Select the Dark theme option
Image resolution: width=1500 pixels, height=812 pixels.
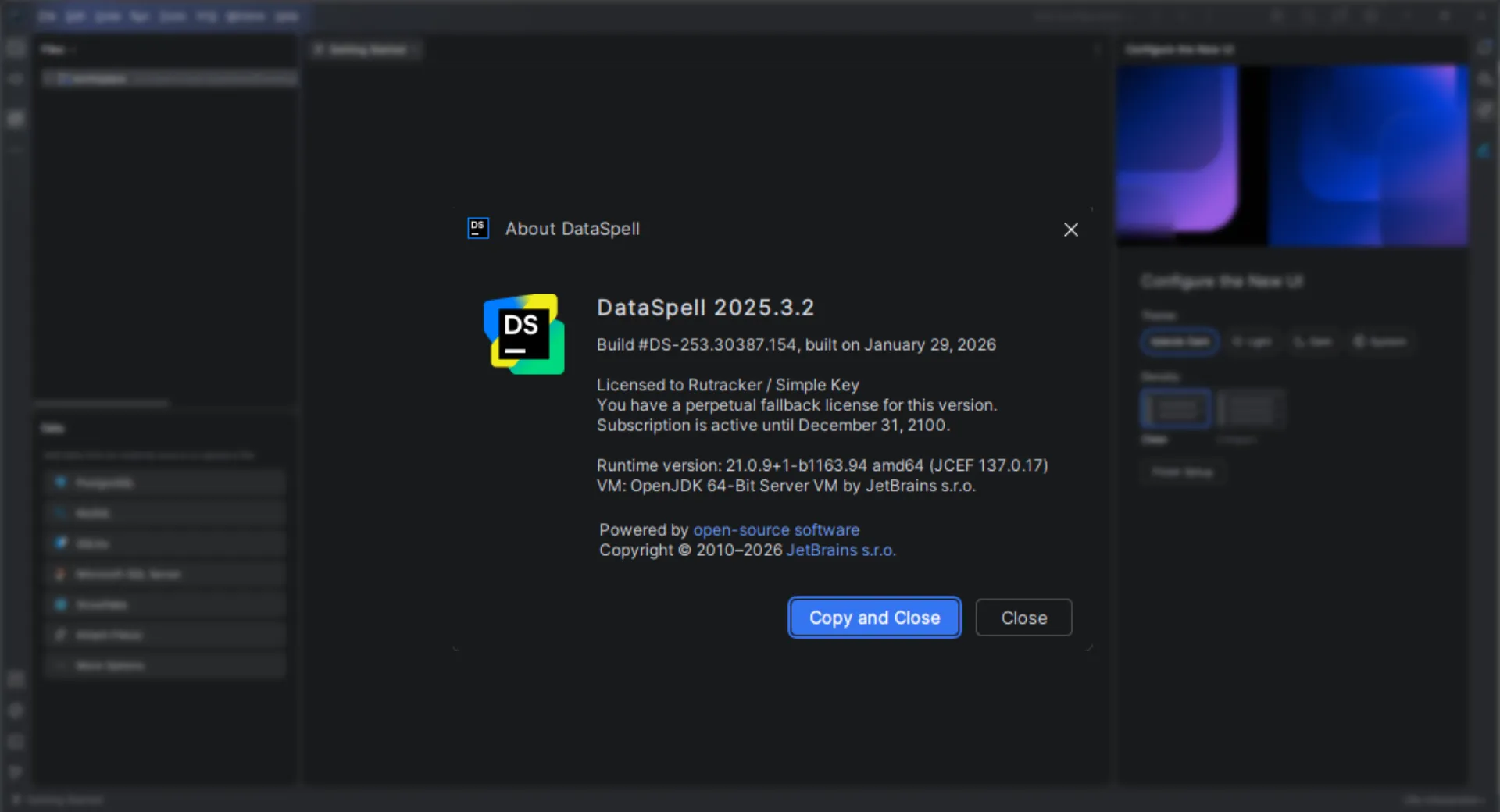(1313, 342)
